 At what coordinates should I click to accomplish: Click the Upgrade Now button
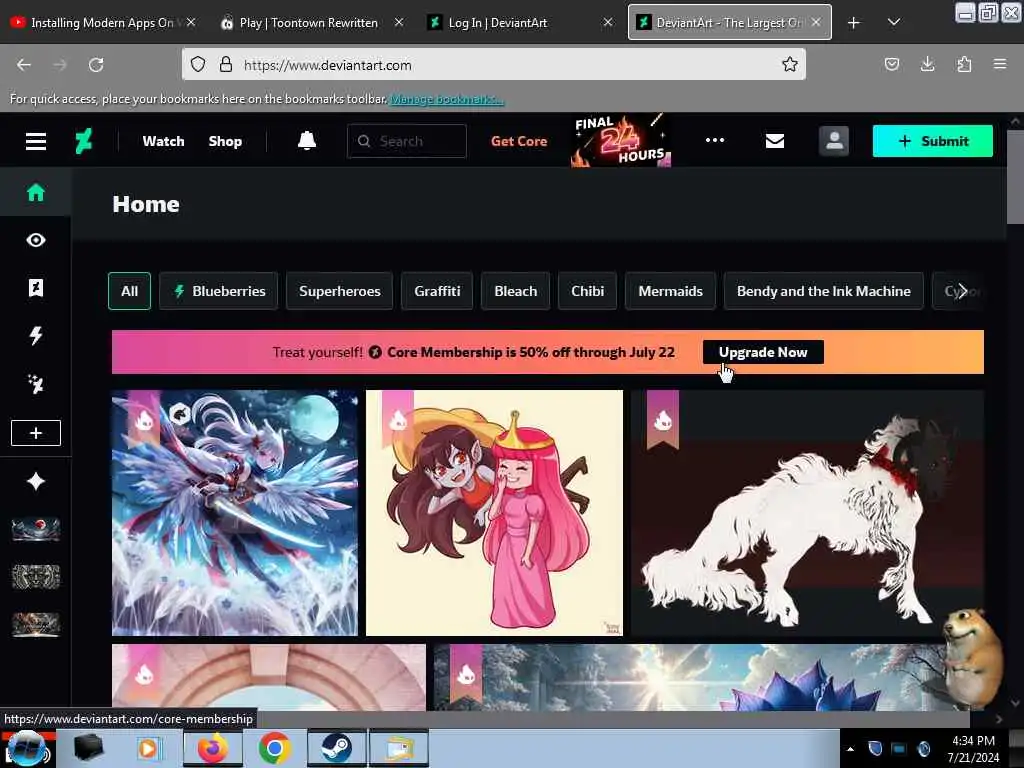pos(763,352)
